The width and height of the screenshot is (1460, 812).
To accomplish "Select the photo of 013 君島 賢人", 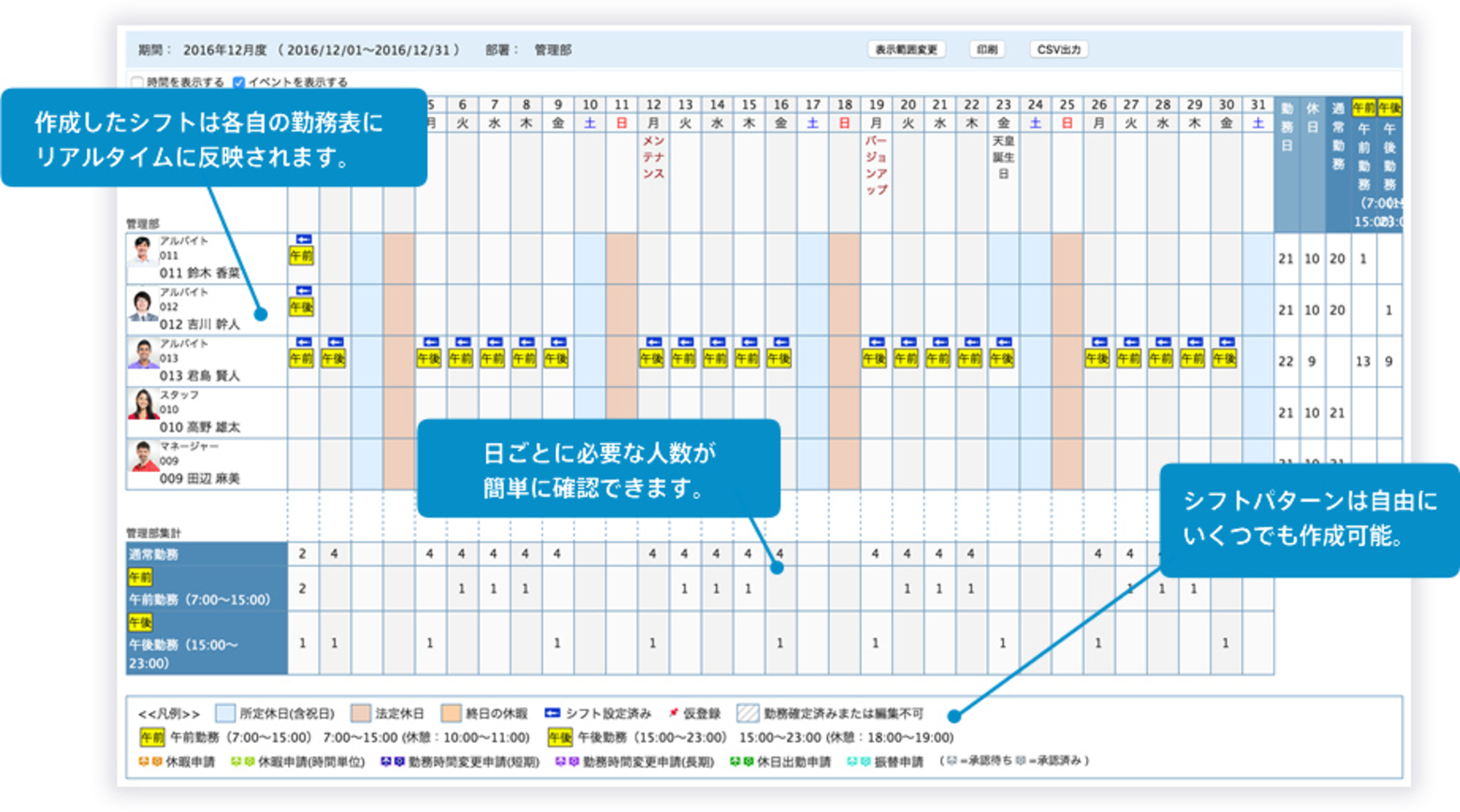I will click(142, 355).
